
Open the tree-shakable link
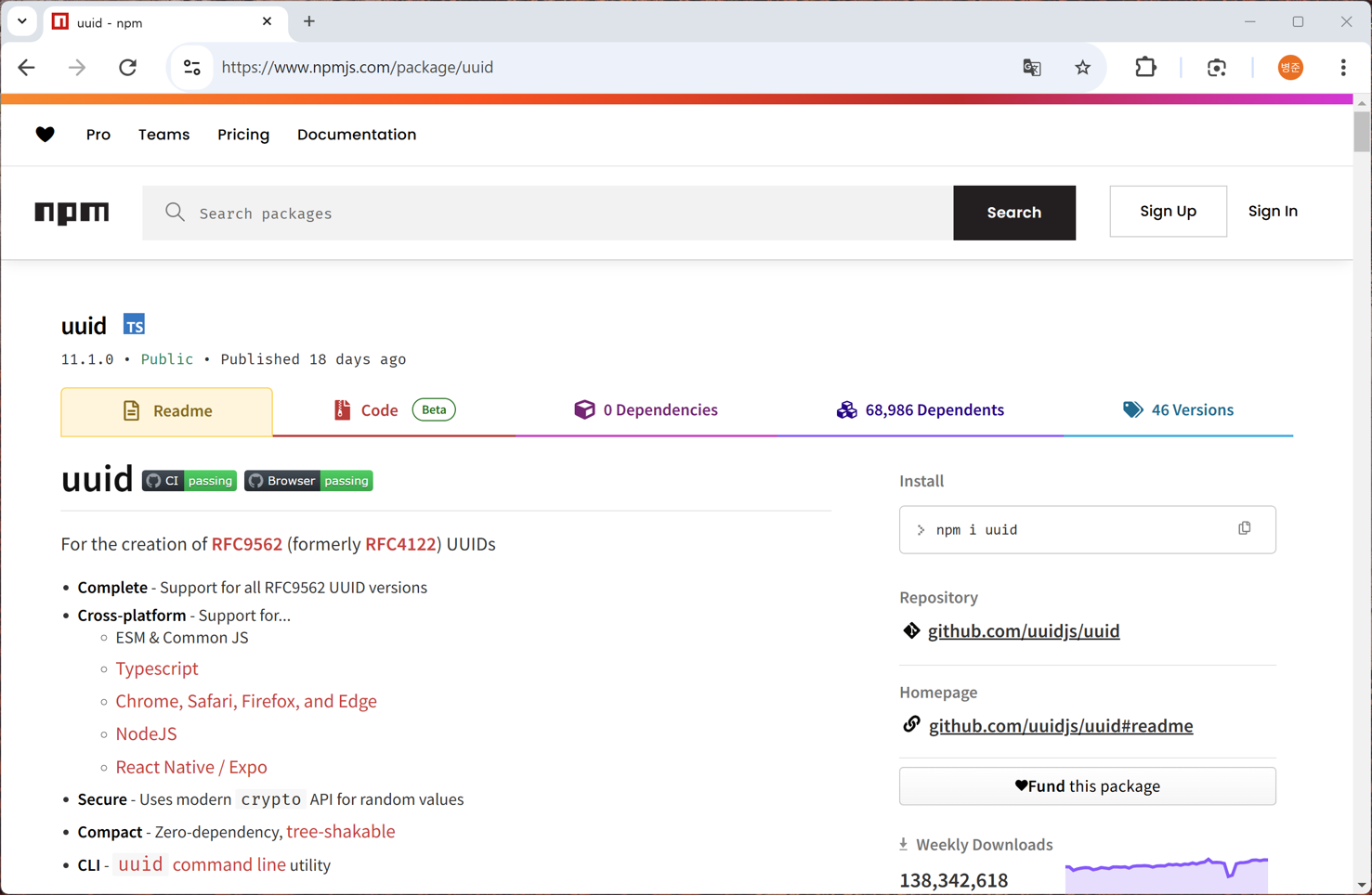(x=341, y=832)
